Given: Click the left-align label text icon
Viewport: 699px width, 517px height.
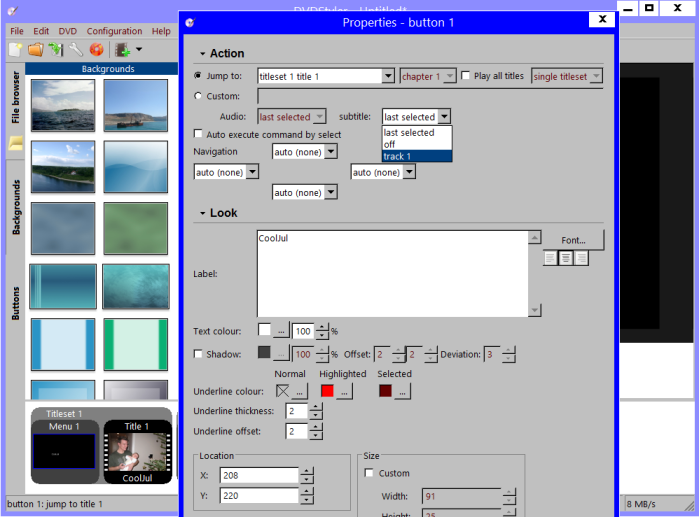Looking at the screenshot, I should tap(551, 258).
